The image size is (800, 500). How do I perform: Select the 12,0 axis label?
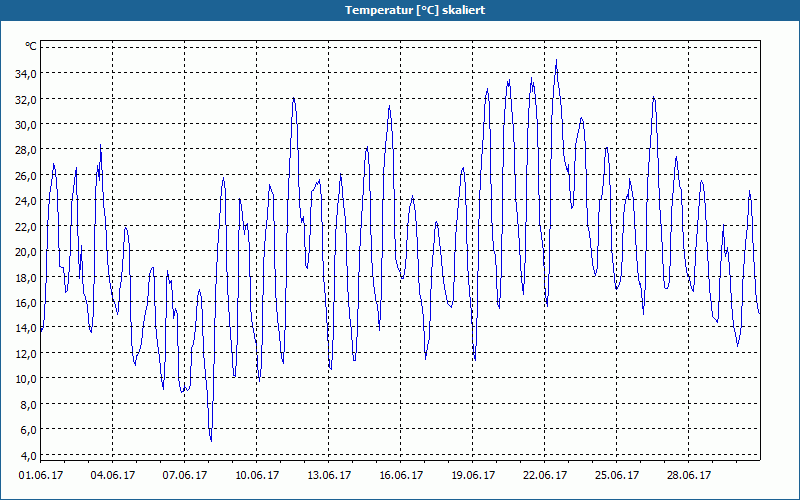coord(26,353)
